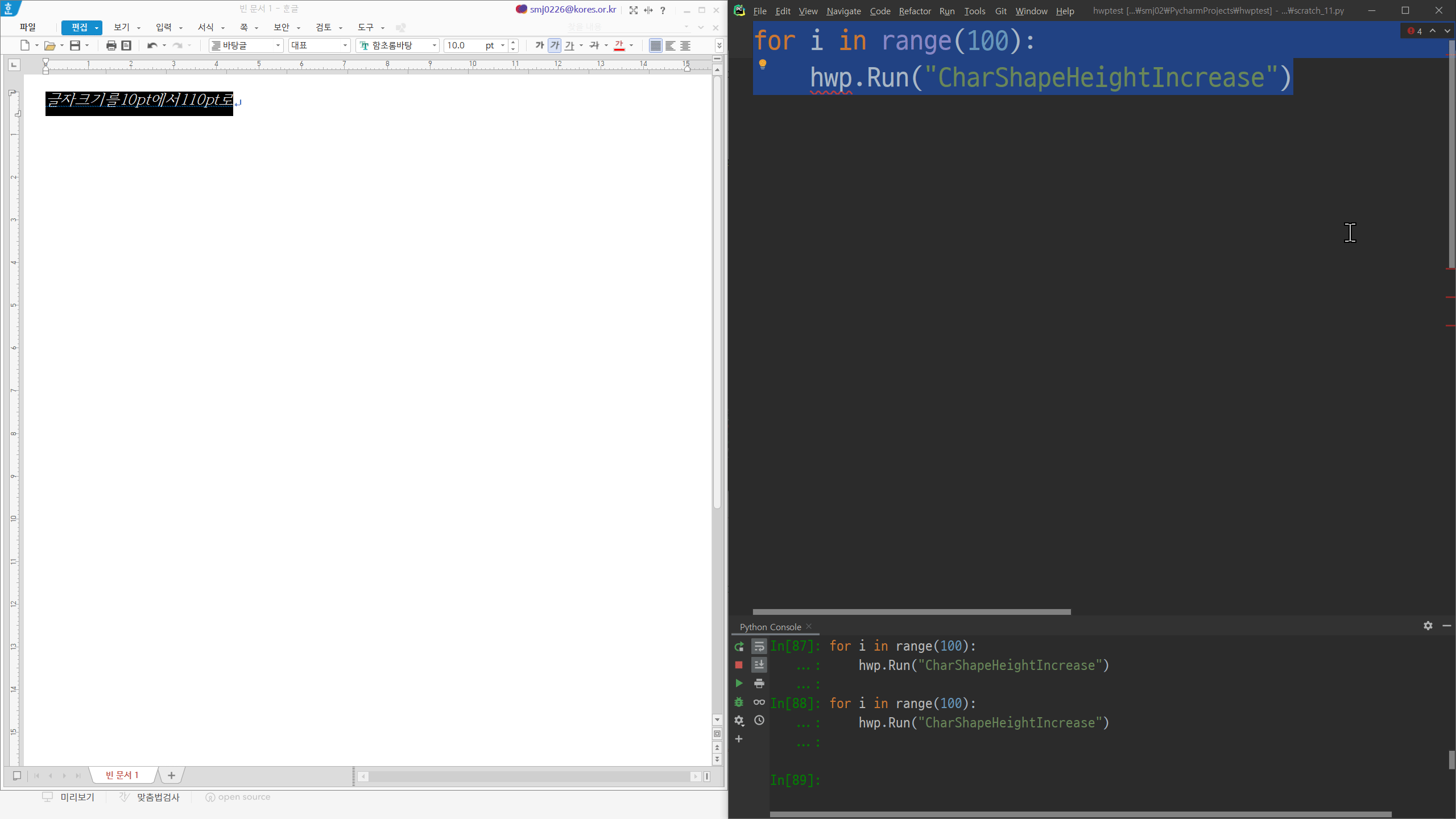Attach debugger to Python console
Viewport: 1456px width, 819px height.
click(x=739, y=702)
